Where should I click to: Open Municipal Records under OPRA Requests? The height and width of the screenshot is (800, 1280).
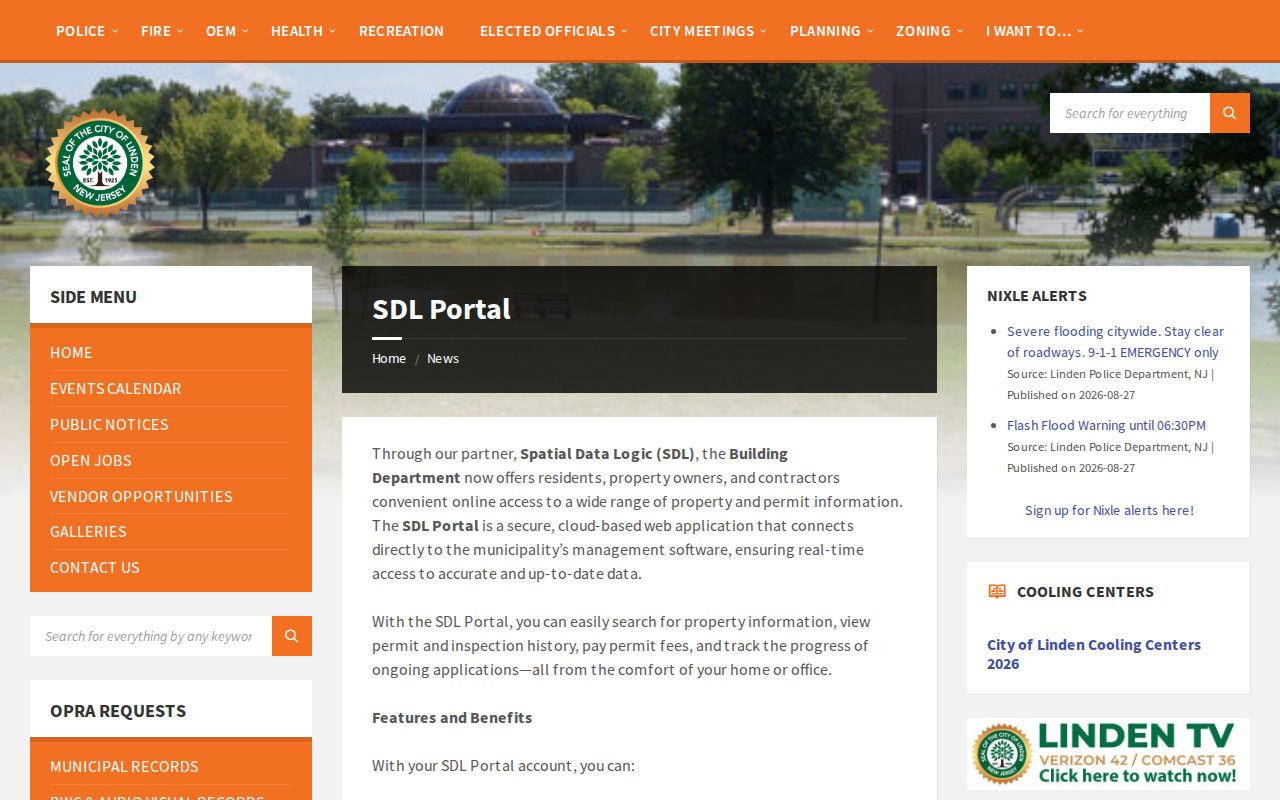coord(124,767)
